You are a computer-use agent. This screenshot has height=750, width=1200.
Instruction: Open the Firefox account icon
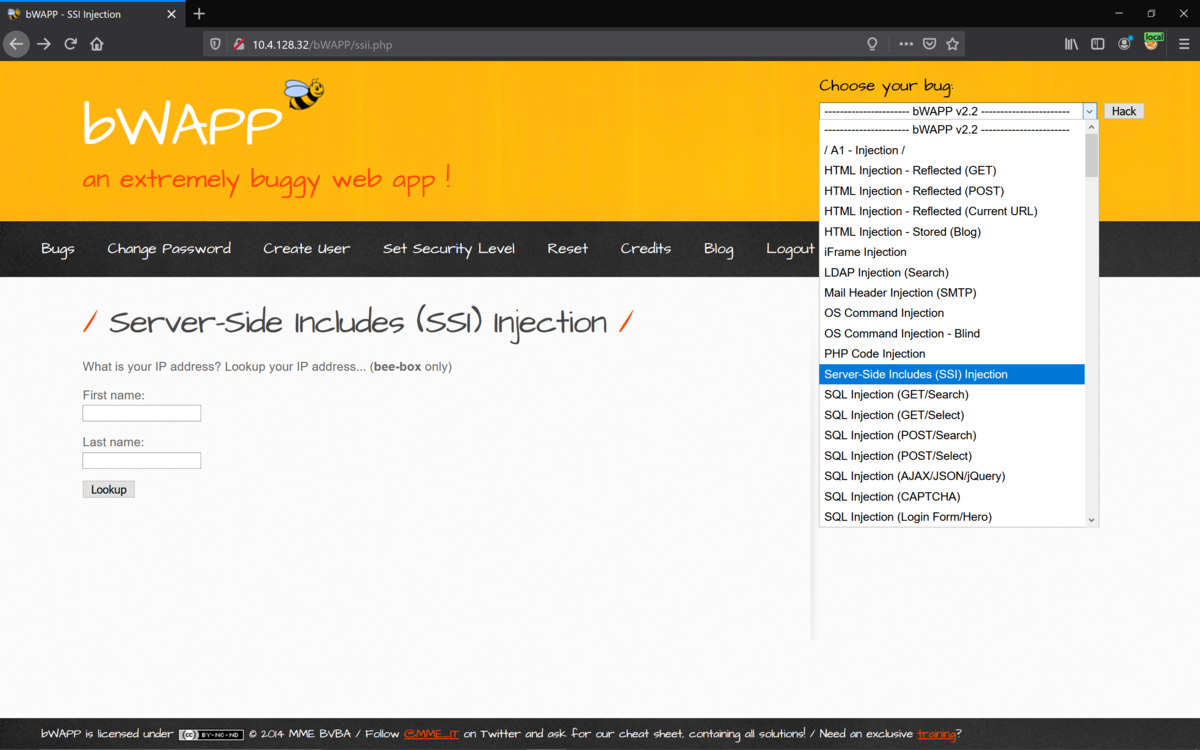(x=1125, y=44)
